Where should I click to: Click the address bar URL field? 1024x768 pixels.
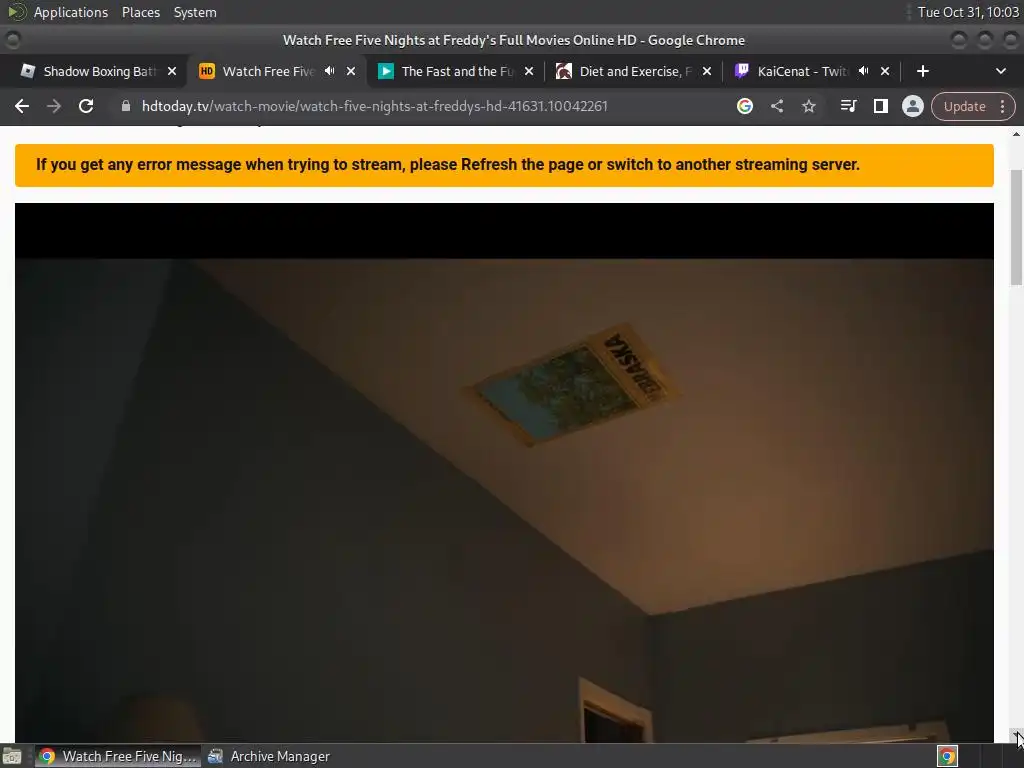pyautogui.click(x=375, y=106)
